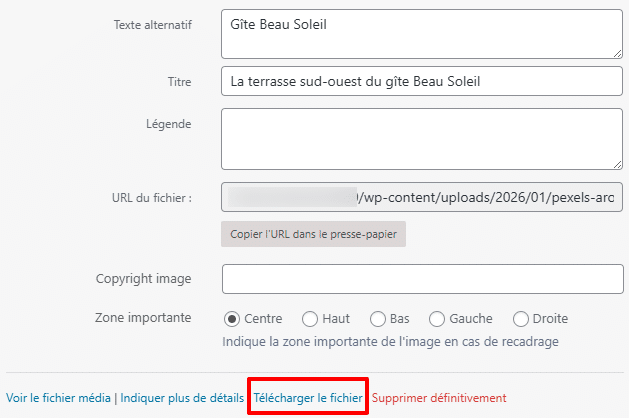
Task: Click the Légende textarea resize handle
Action: coord(617,164)
